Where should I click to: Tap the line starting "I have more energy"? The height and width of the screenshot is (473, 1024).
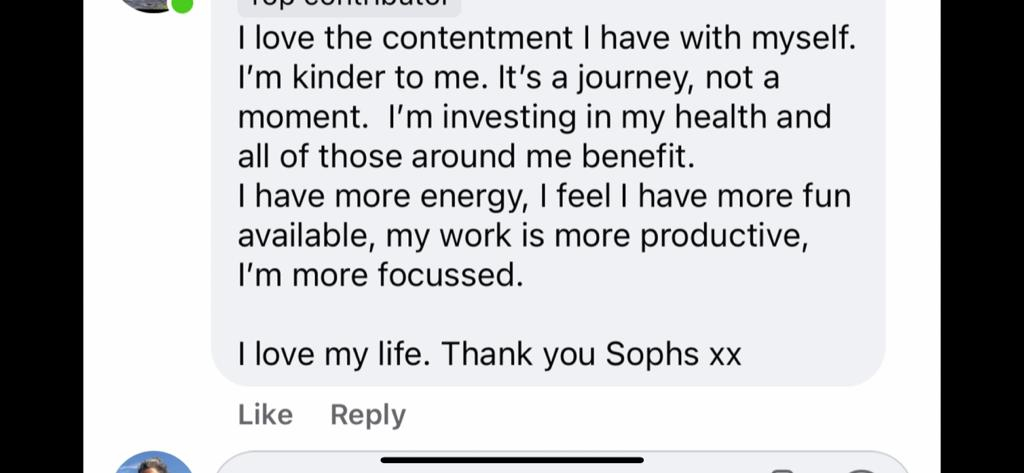click(544, 196)
